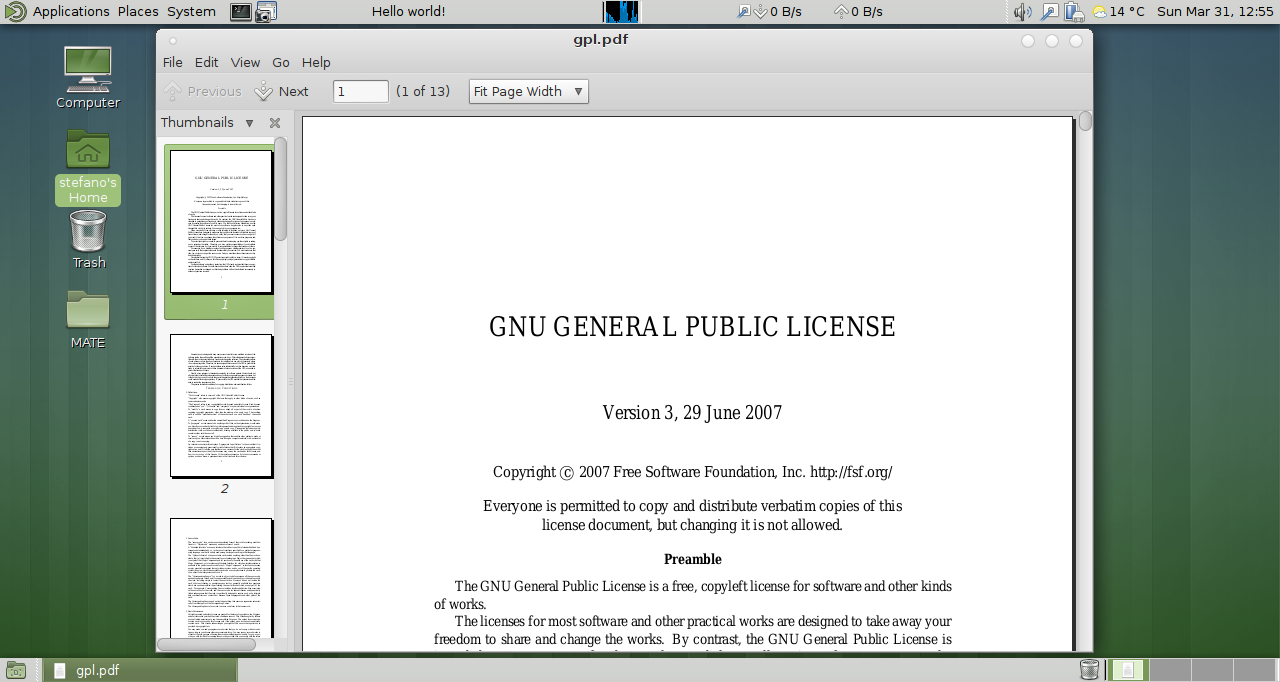Select the page 2 thumbnail
The height and width of the screenshot is (682, 1280).
pyautogui.click(x=221, y=406)
